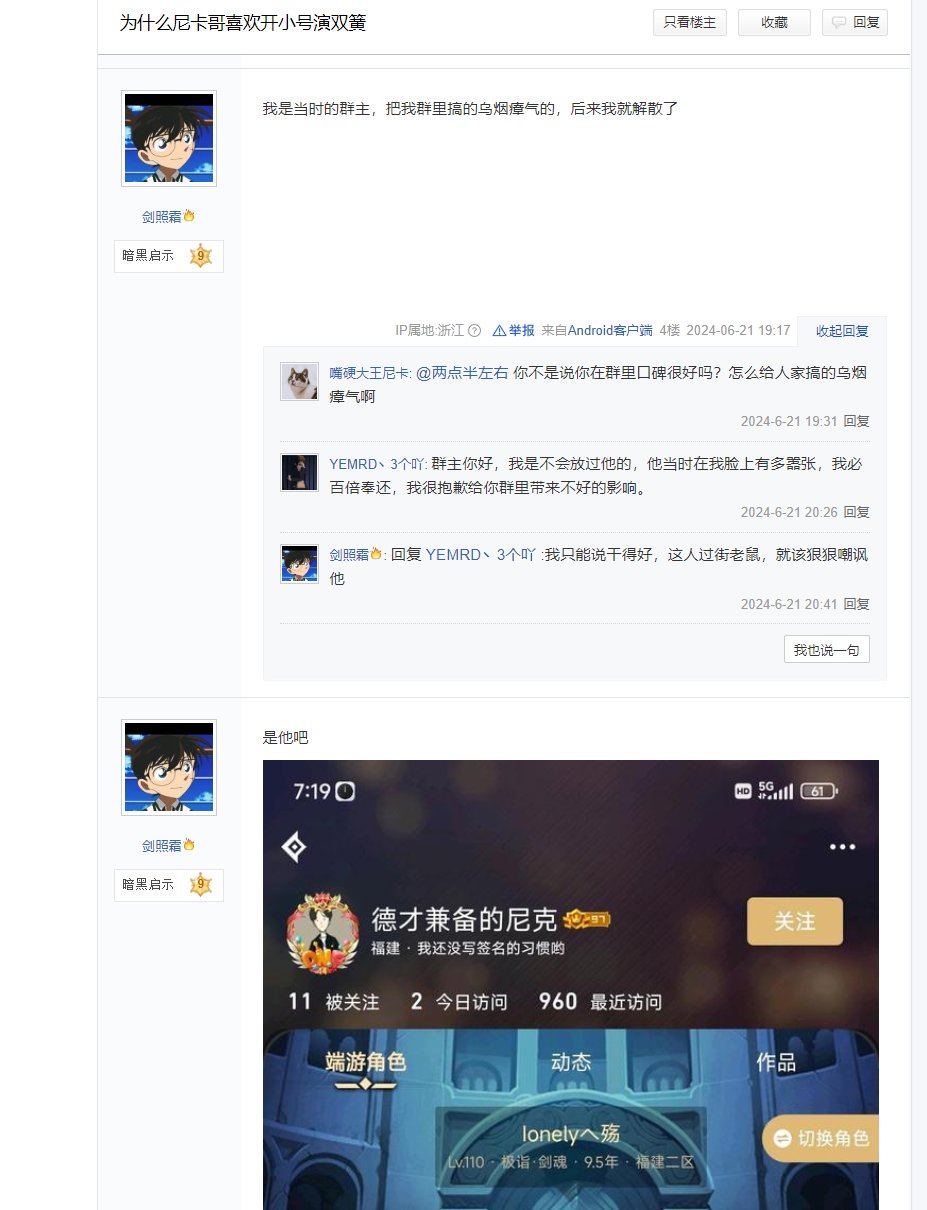The width and height of the screenshot is (927, 1210).
Task: Click the 回复 button with speech bubble
Action: point(855,22)
